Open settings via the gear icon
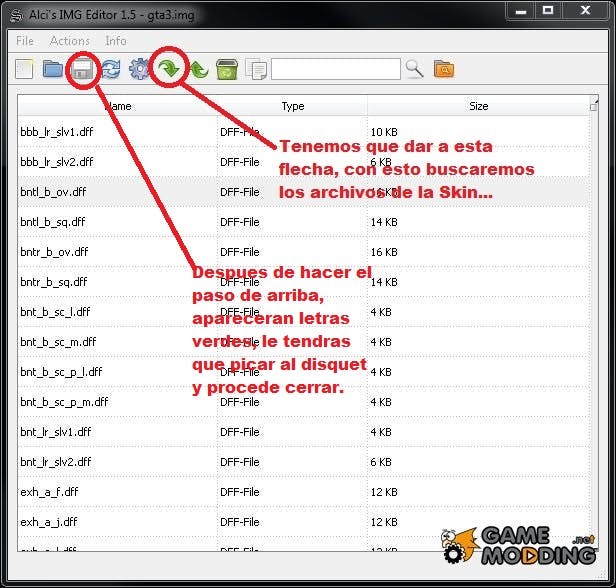Image resolution: width=616 pixels, height=588 pixels. [140, 69]
